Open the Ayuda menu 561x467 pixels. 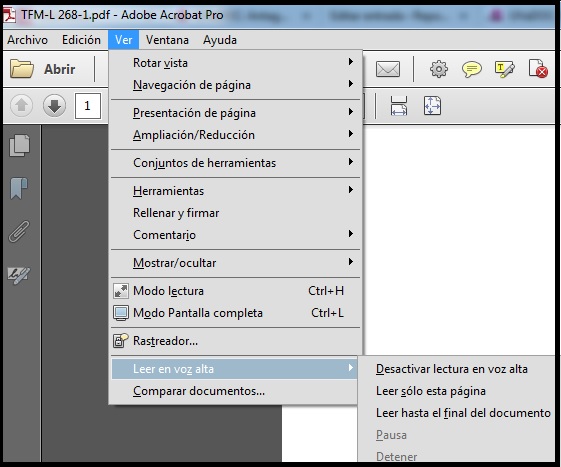[x=220, y=40]
